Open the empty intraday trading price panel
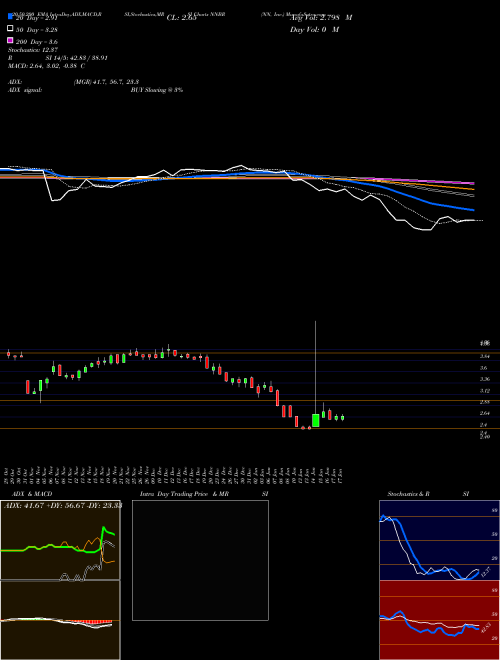500x660 pixels. (200, 560)
